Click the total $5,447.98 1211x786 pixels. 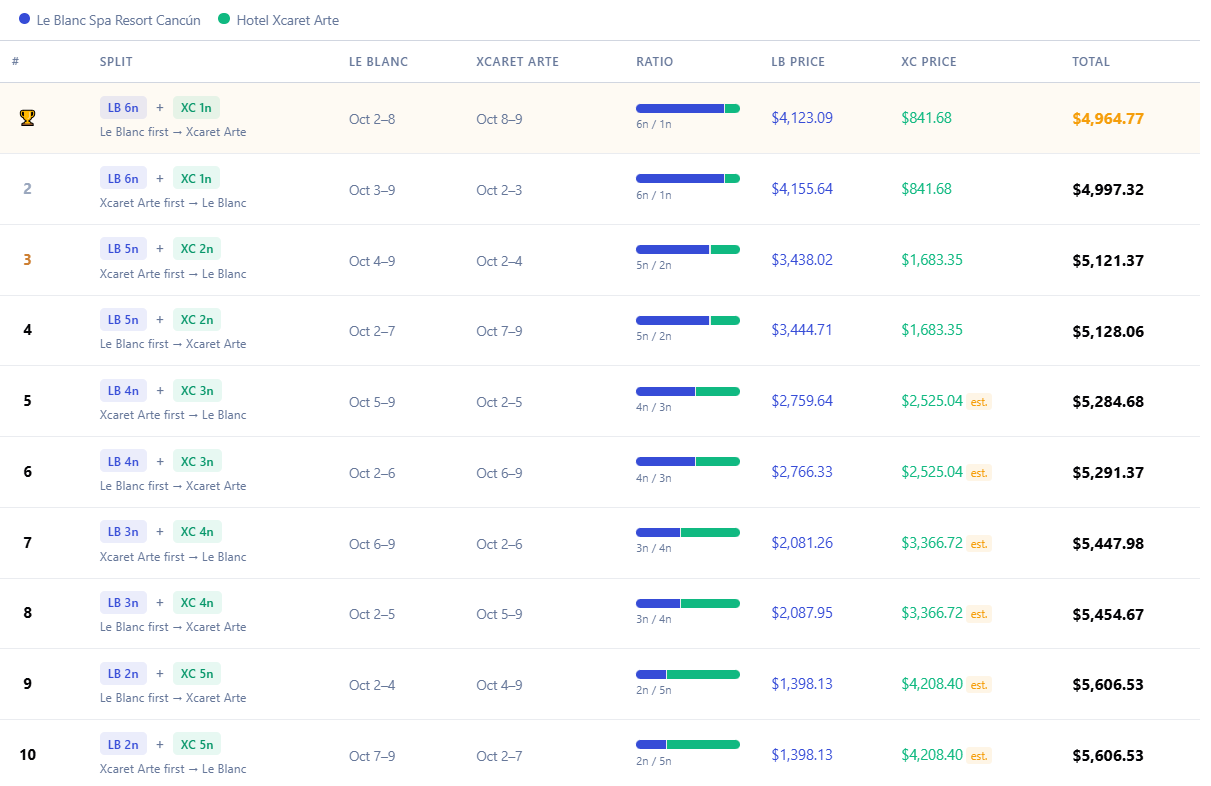1108,544
